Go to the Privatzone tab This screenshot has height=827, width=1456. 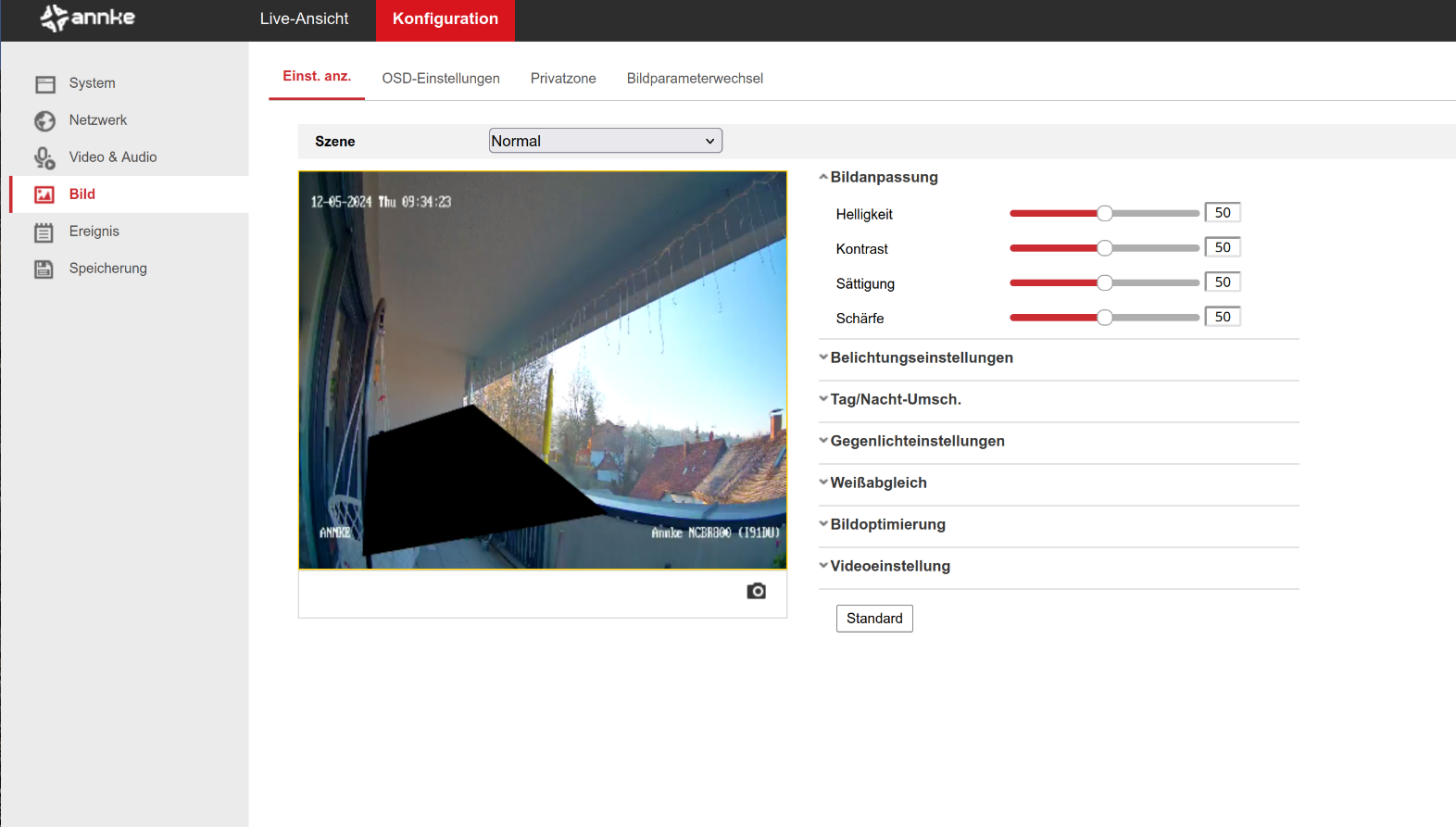click(563, 79)
